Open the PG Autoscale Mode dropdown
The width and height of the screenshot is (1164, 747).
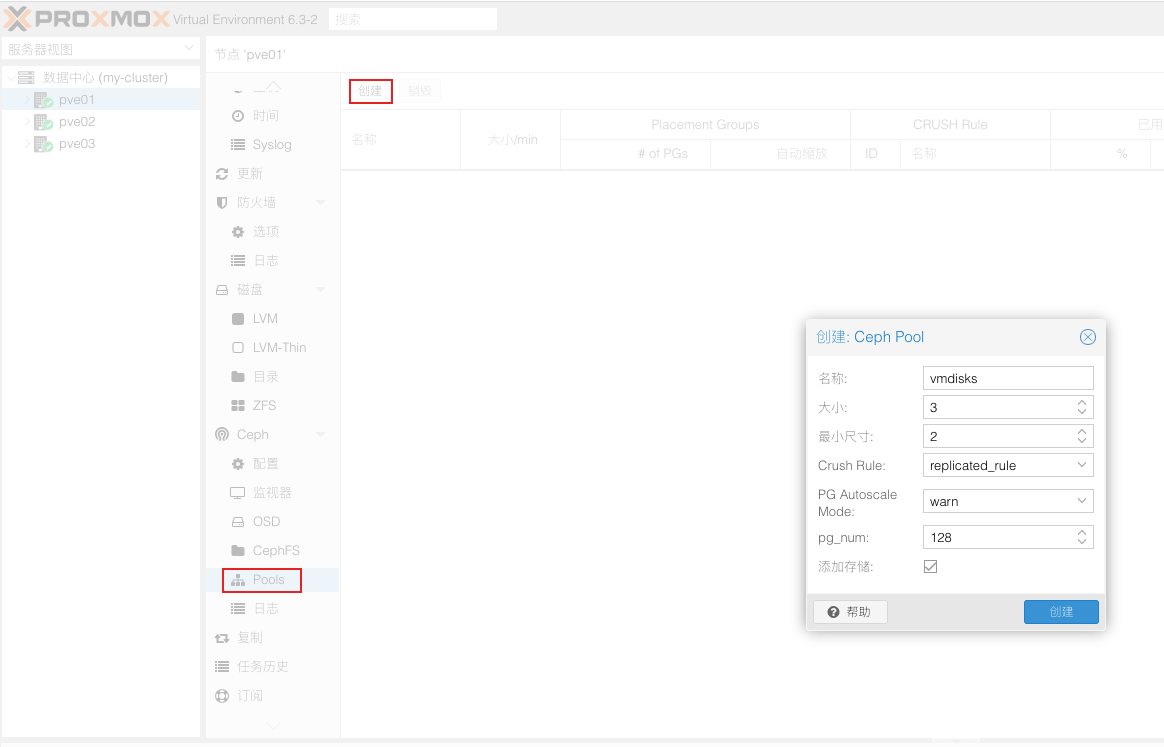click(1082, 501)
